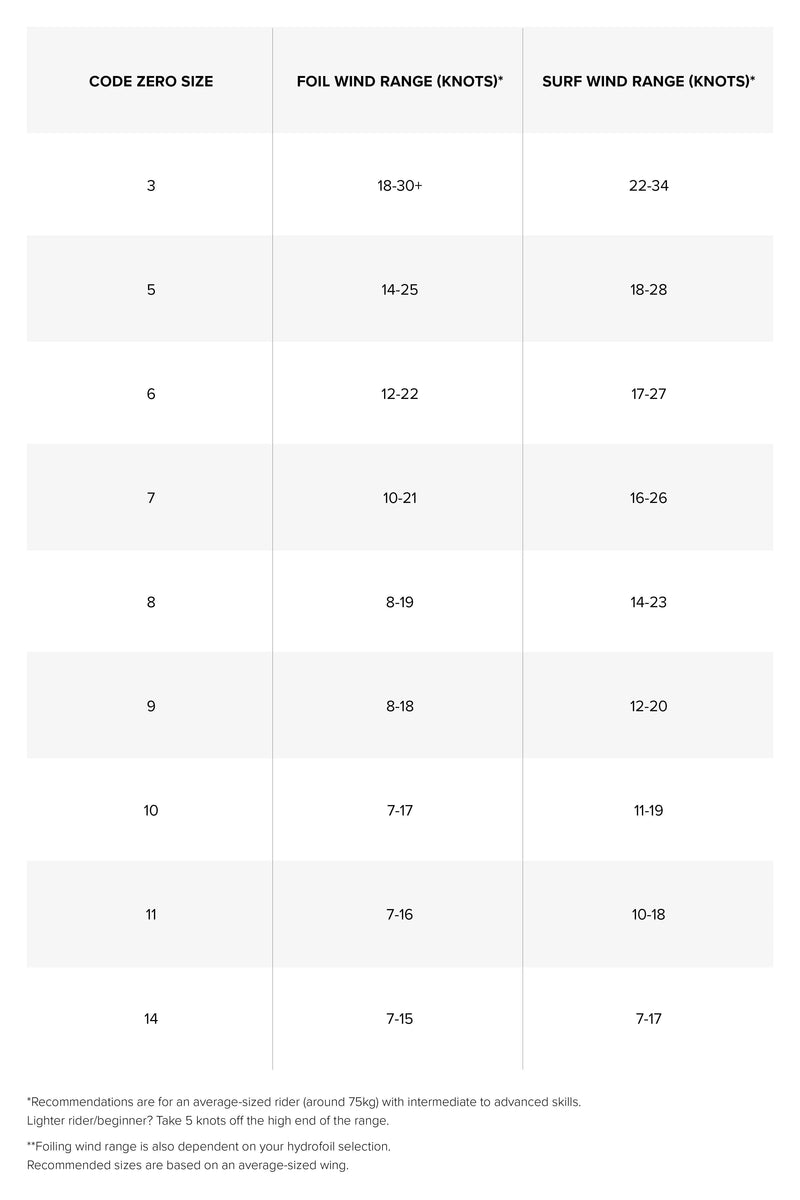Click the size 10 cell
This screenshot has width=800, height=1200.
(151, 810)
